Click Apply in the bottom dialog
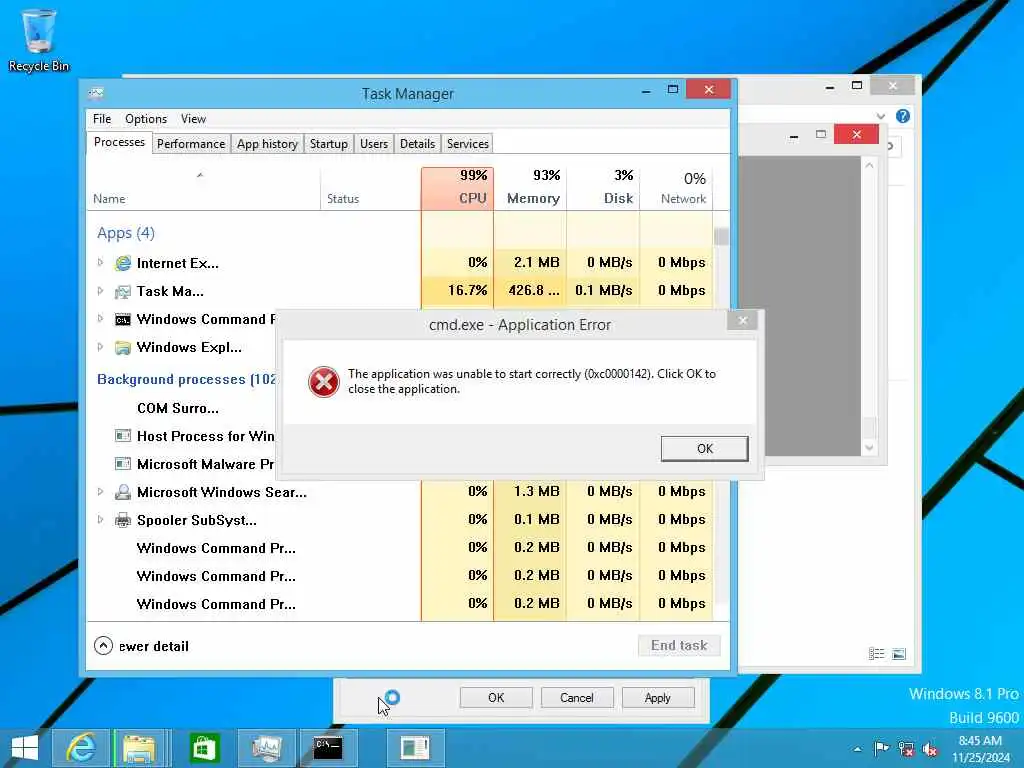 pos(658,697)
